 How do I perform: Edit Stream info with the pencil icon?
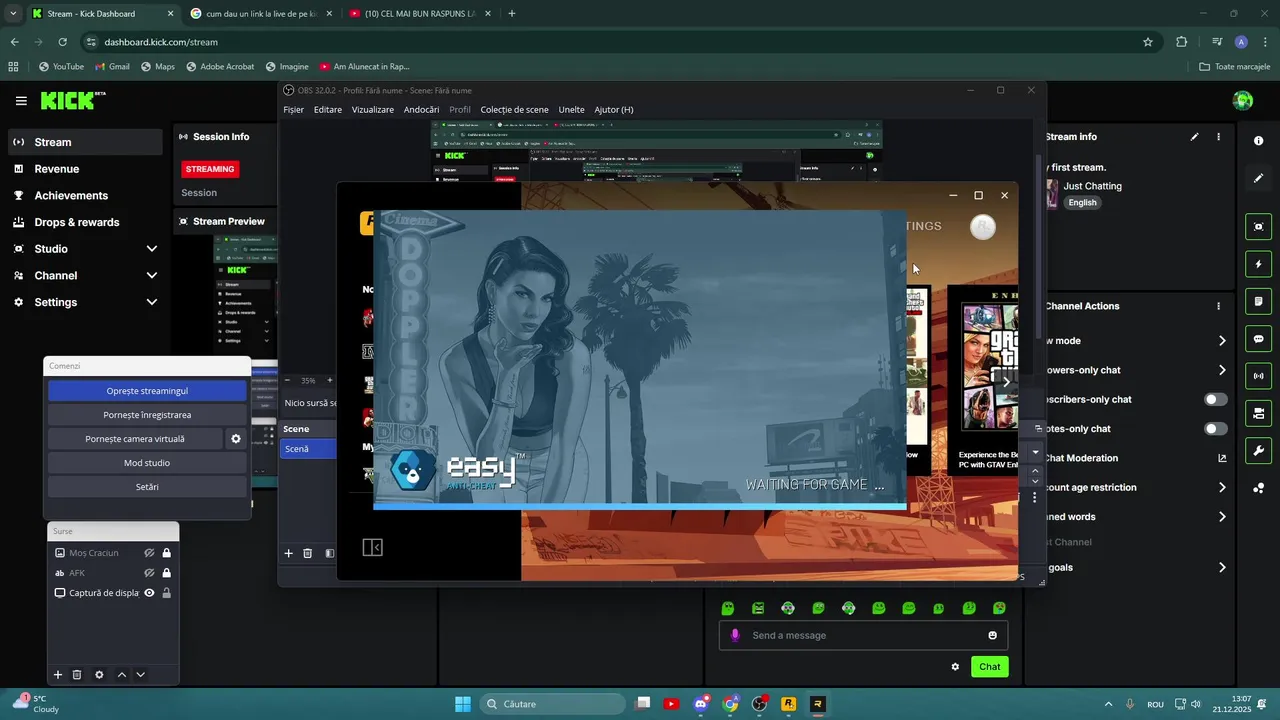point(1194,137)
